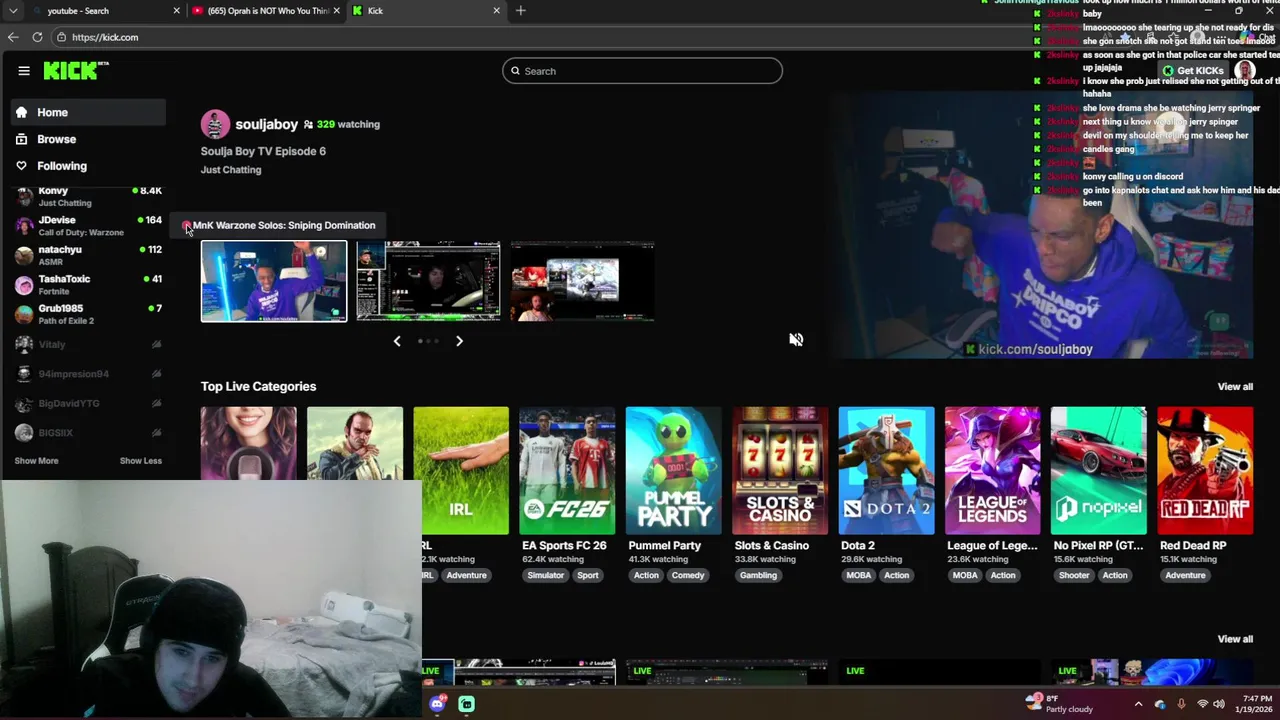1280x720 pixels.
Task: Open Grub1985 channel in sidebar
Action: point(88,314)
